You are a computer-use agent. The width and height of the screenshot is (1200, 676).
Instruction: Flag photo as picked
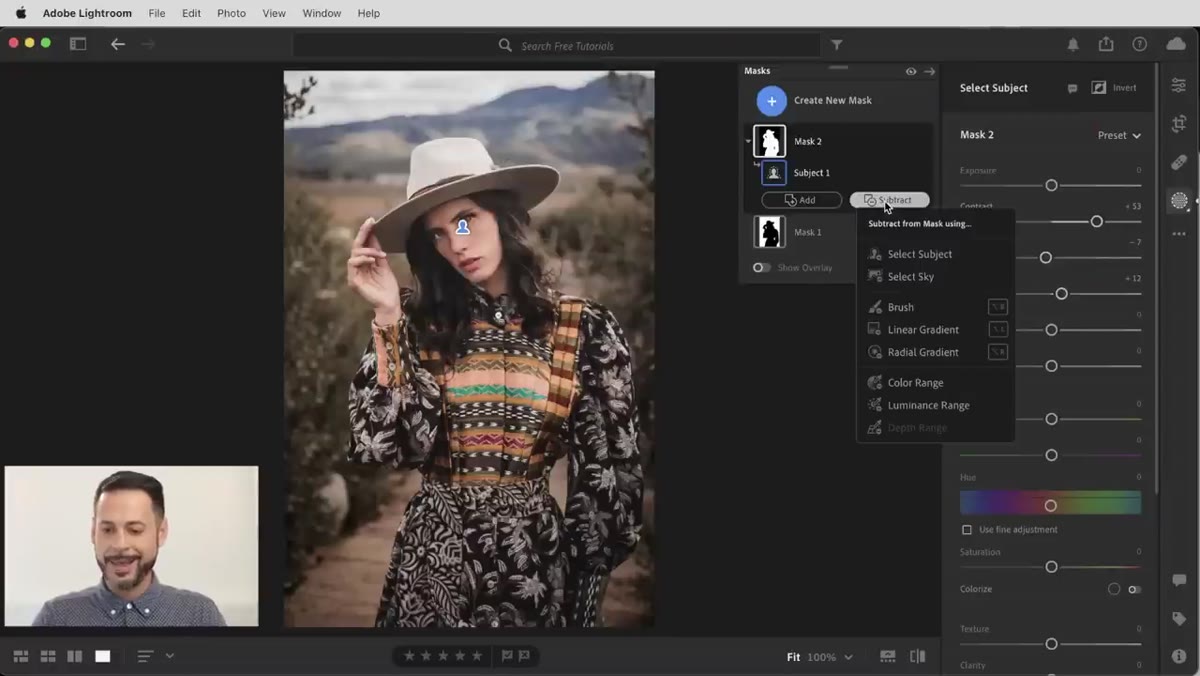[507, 656]
